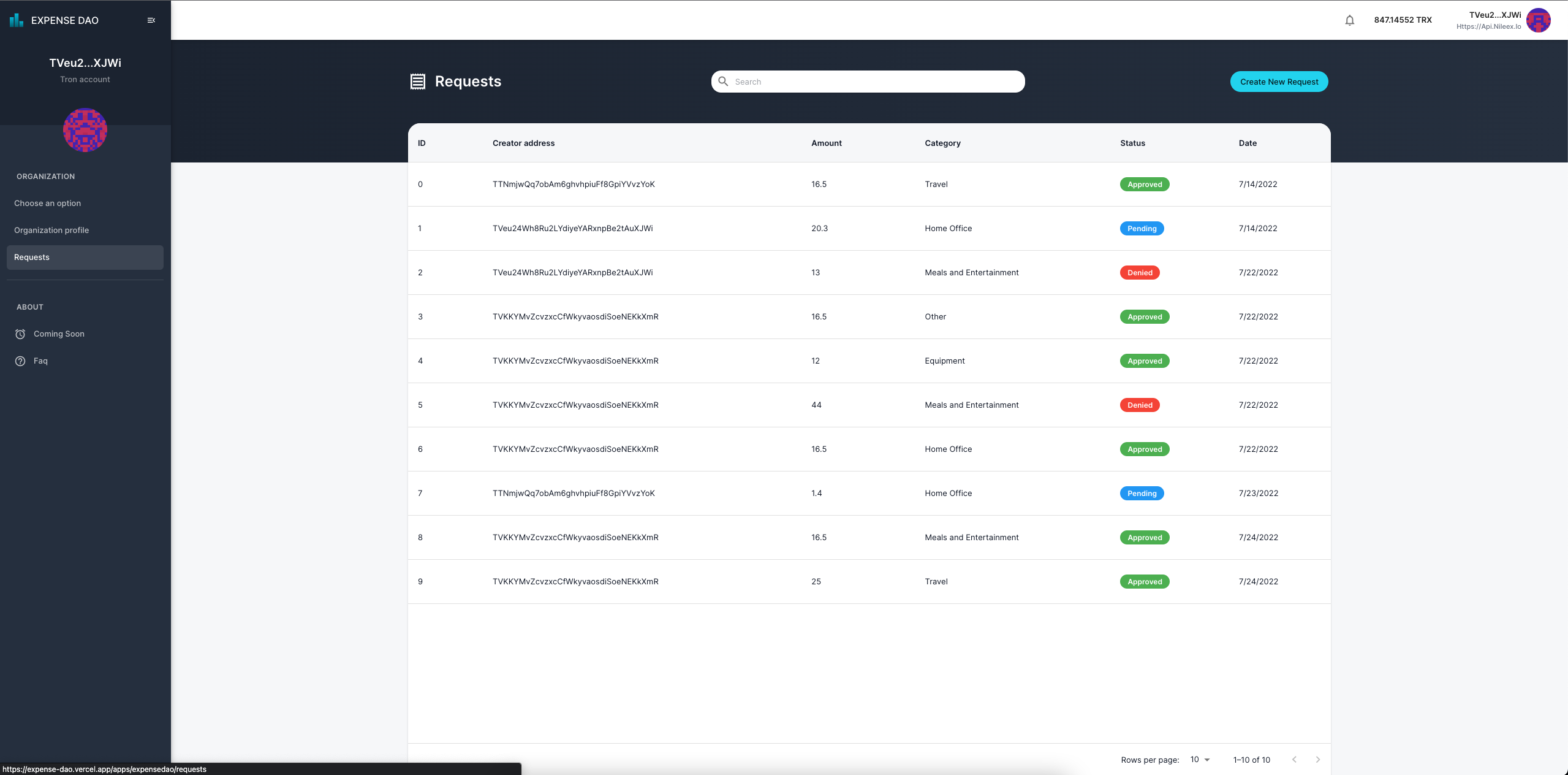Select Requests in the sidebar
This screenshot has height=775, width=1568.
tap(32, 258)
